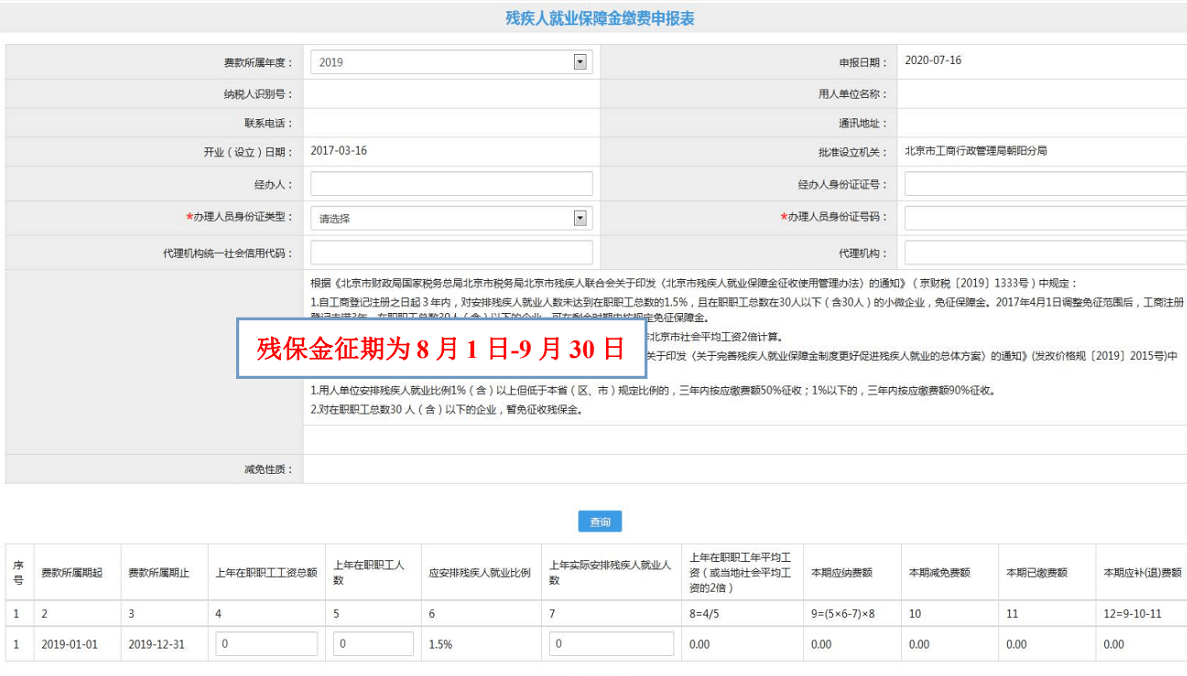Click the 通讯地址 label

click(x=862, y=123)
